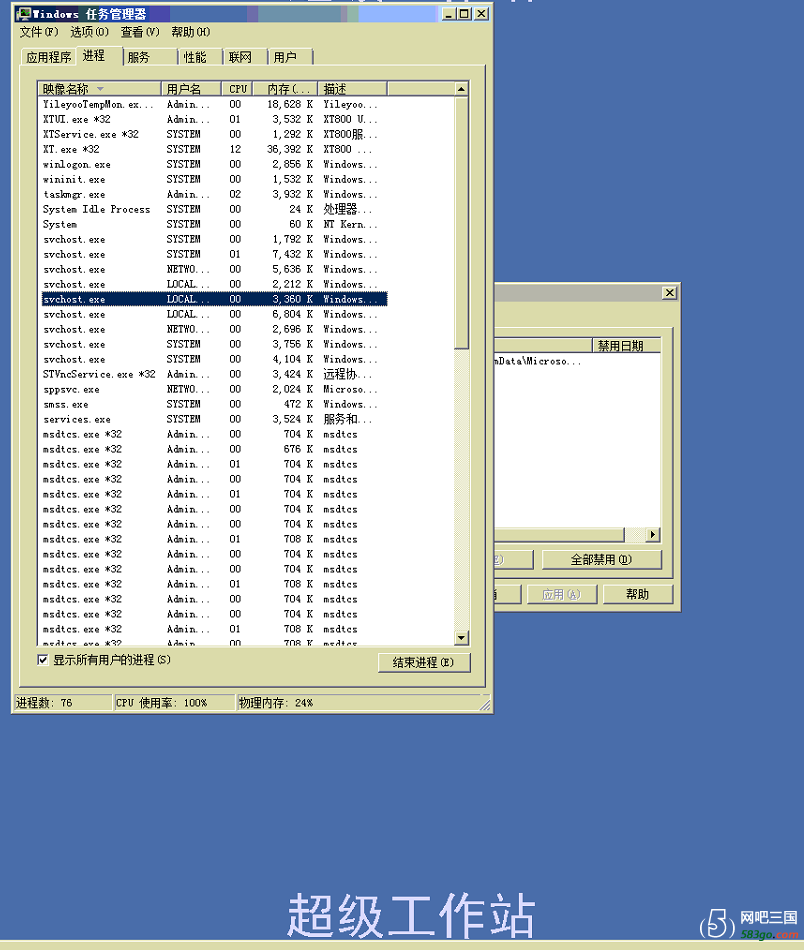Close the background dialog with its X button
Screen dimensions: 804x950
[669, 293]
